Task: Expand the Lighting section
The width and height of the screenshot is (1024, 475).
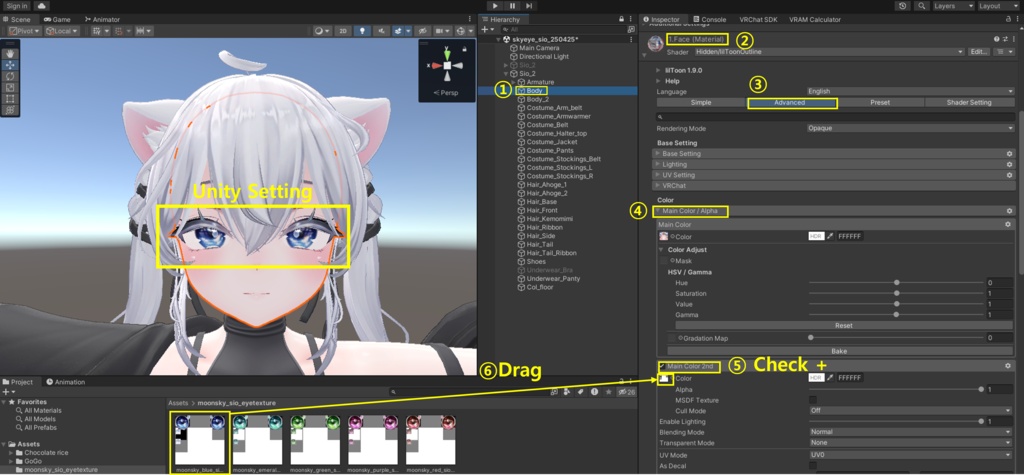Action: point(835,165)
